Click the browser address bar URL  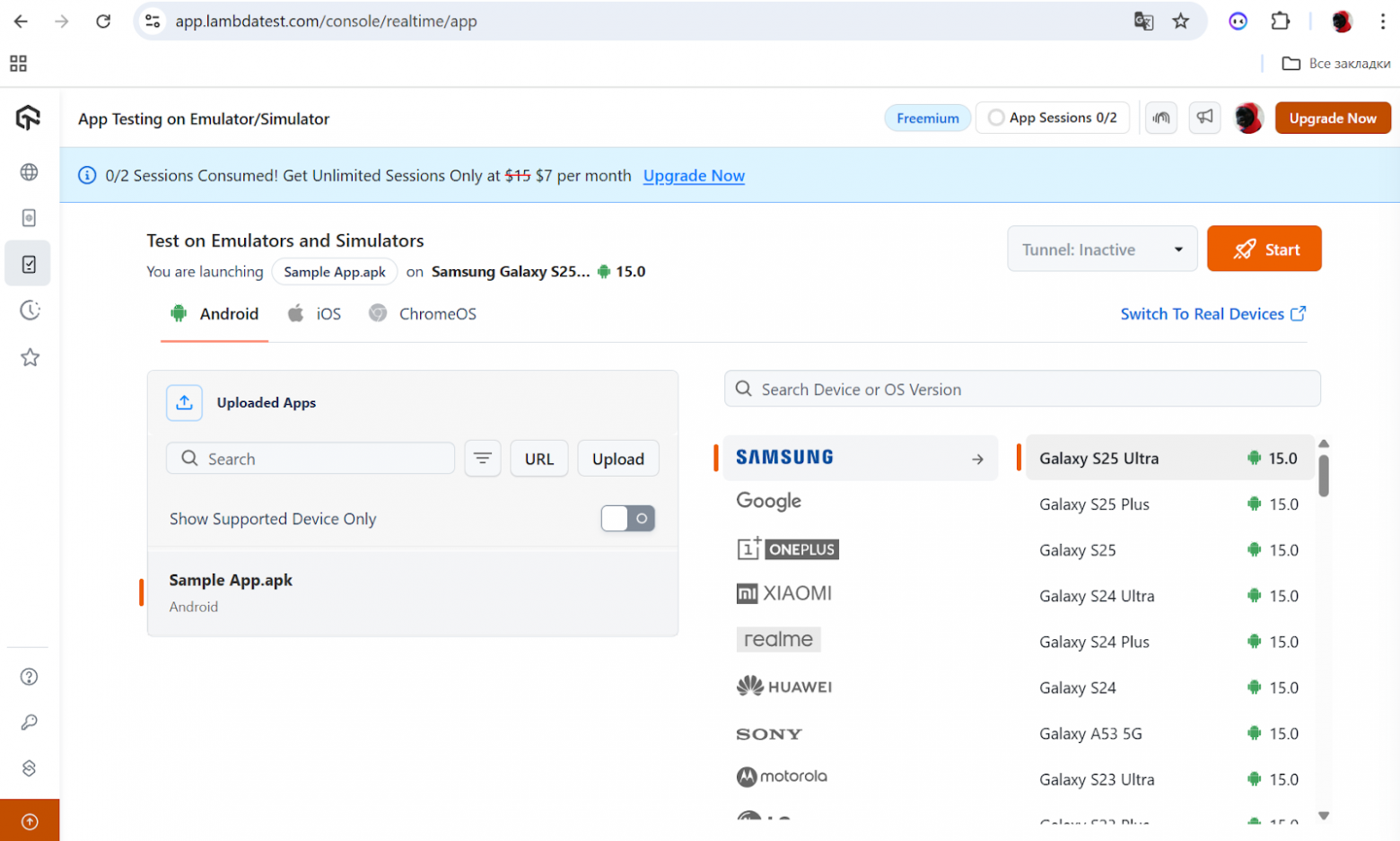pyautogui.click(x=327, y=22)
